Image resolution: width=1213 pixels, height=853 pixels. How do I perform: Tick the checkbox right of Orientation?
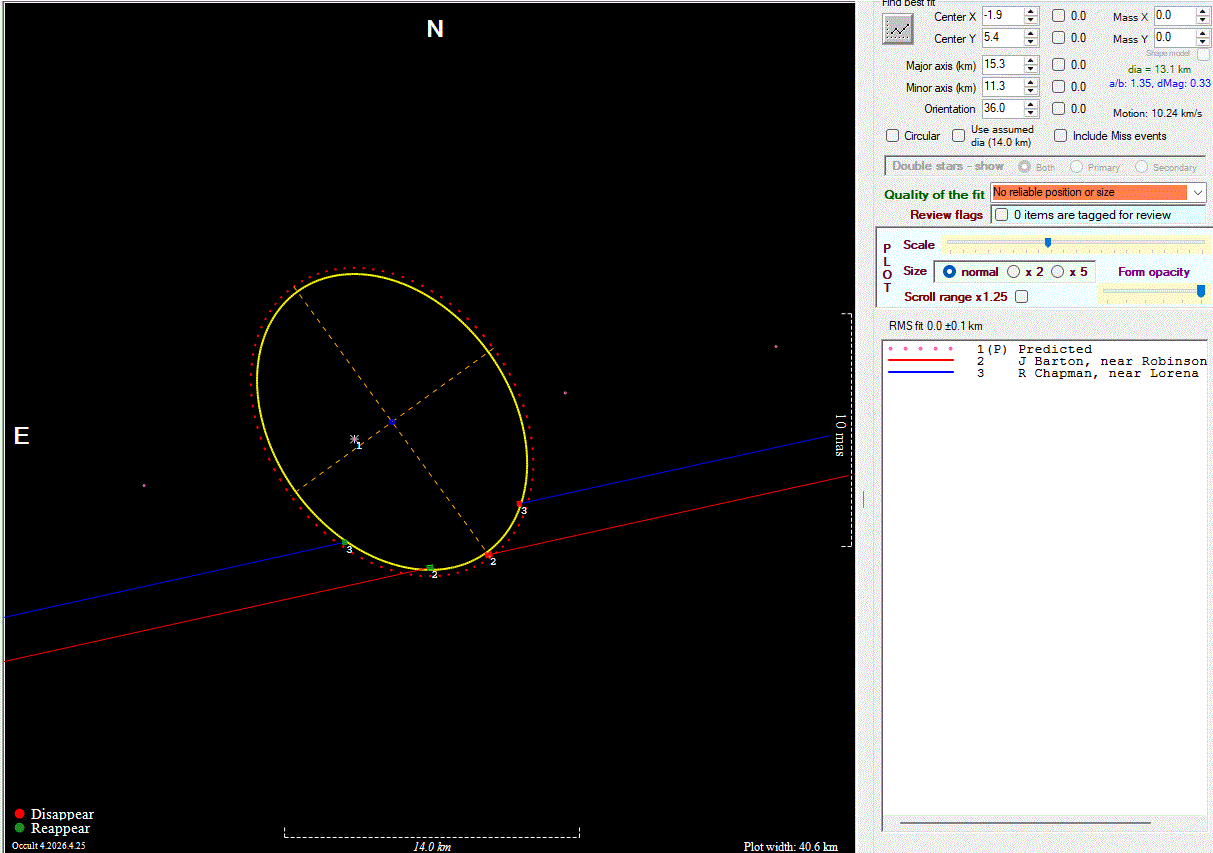1058,108
